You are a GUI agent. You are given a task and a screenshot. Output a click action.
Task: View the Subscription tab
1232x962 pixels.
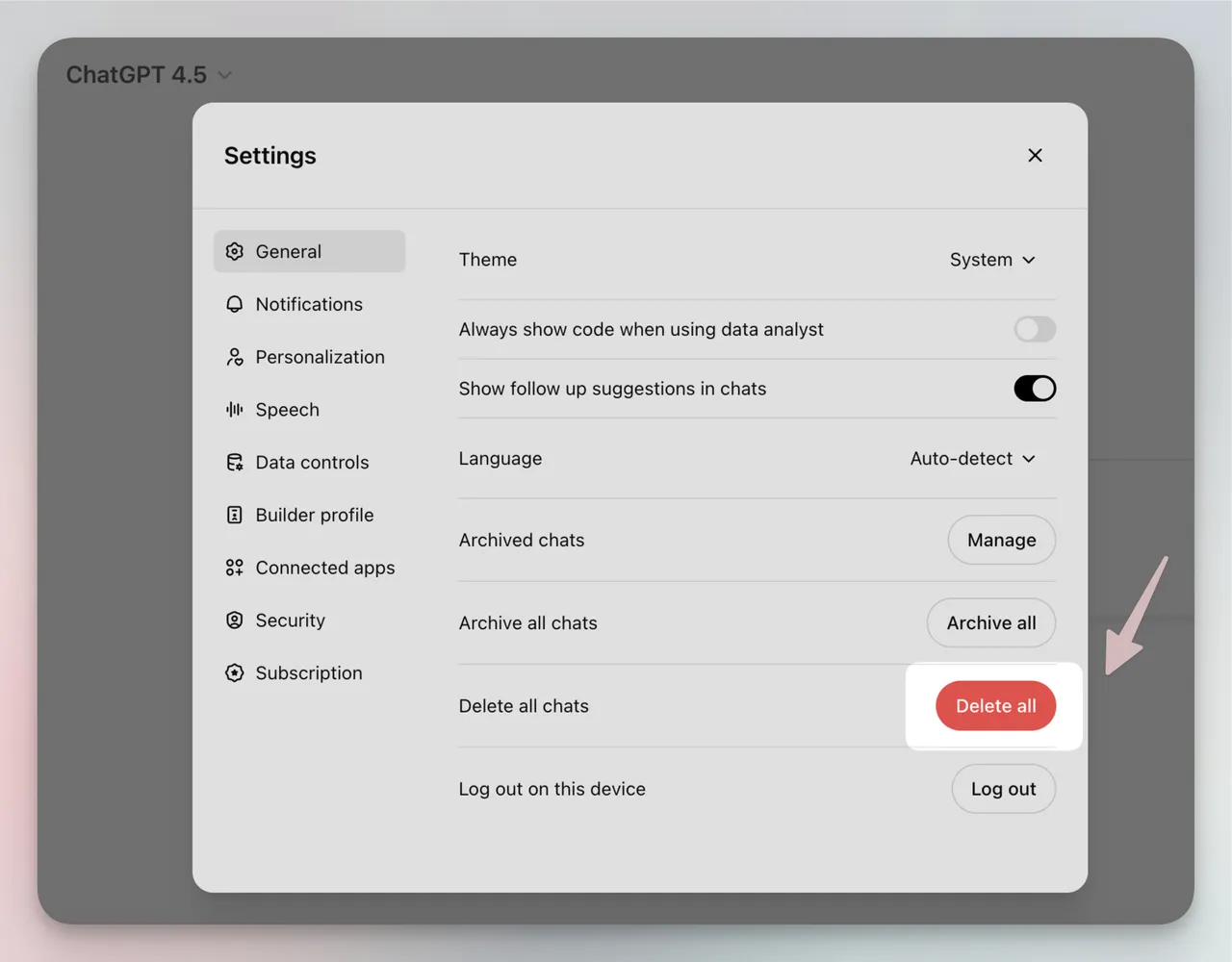coord(309,673)
